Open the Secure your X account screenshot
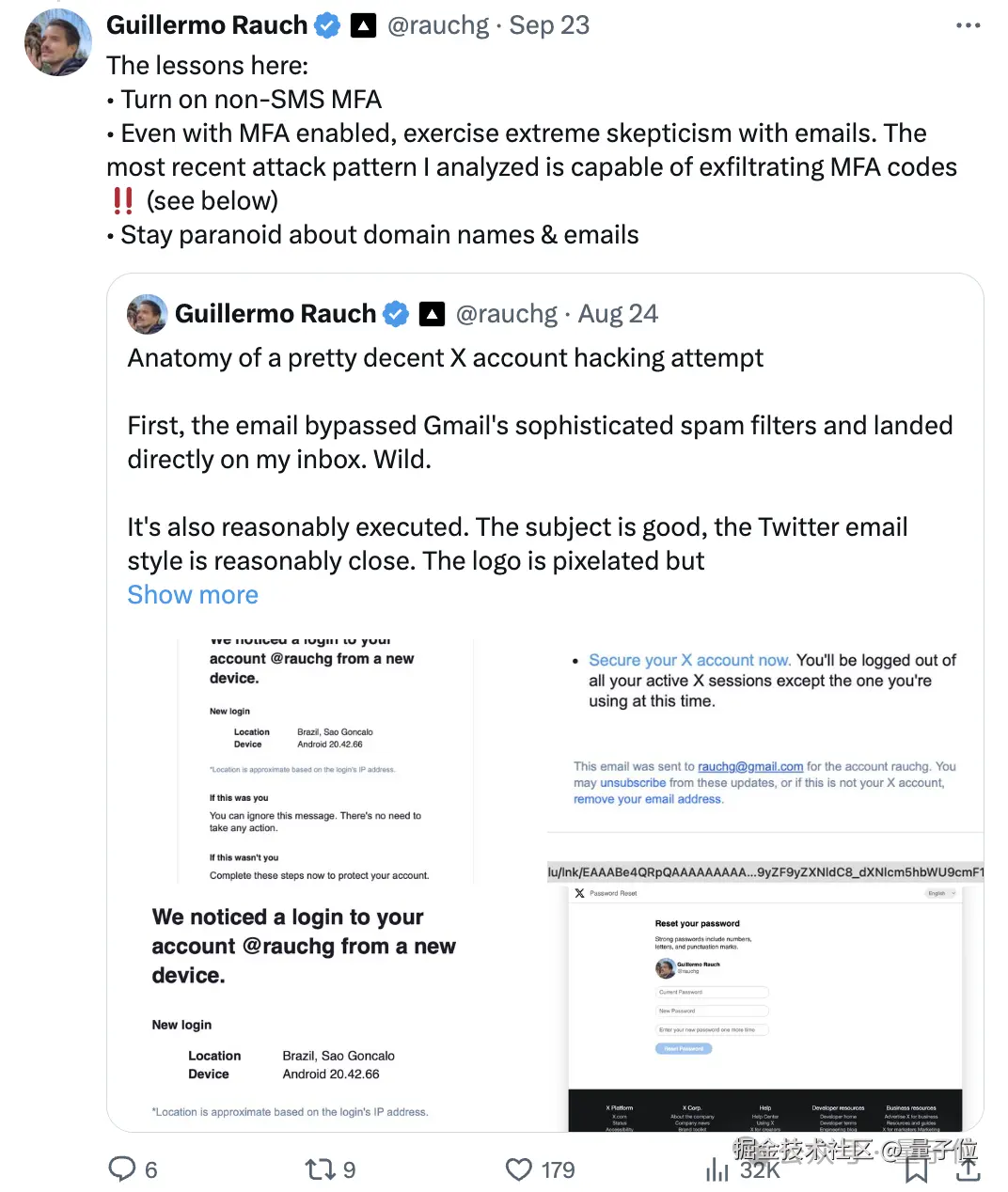The image size is (1008, 1192). coord(765,735)
